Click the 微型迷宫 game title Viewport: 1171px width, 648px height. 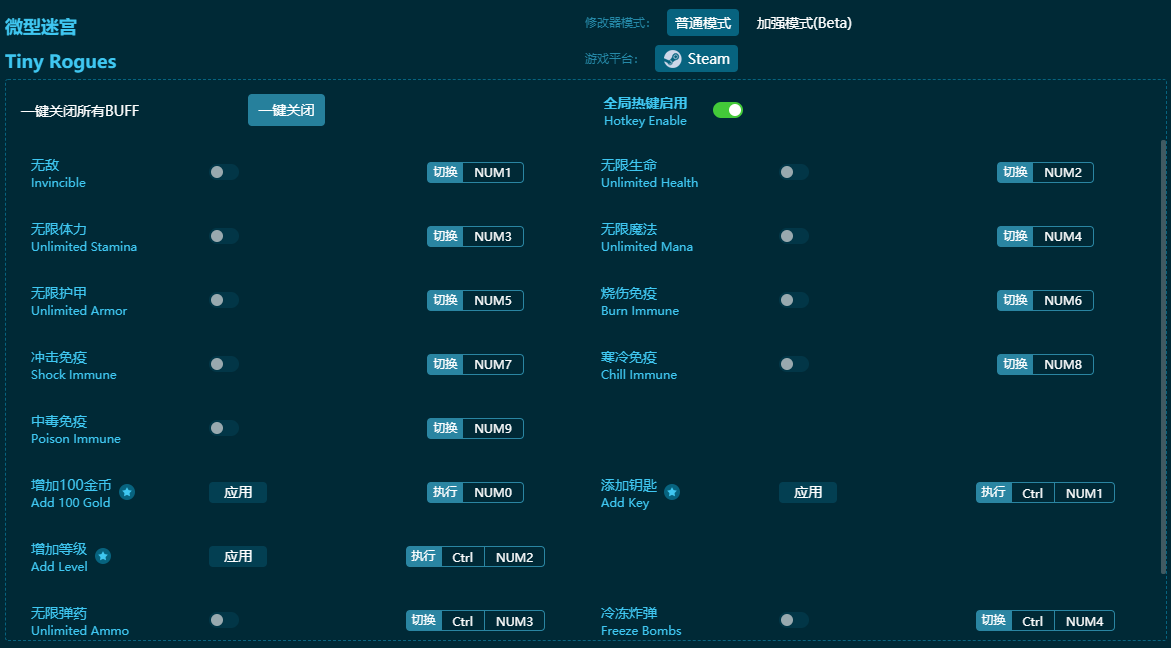pyautogui.click(x=41, y=27)
